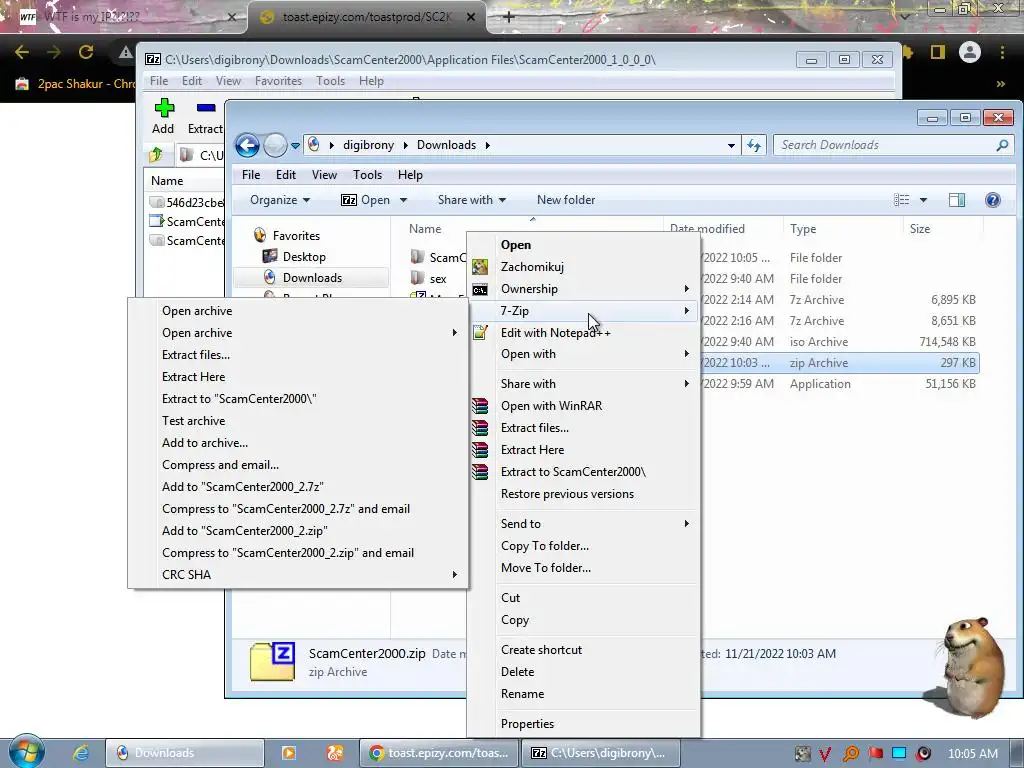Select Downloads in navigation pane
The height and width of the screenshot is (768, 1024).
click(x=312, y=278)
